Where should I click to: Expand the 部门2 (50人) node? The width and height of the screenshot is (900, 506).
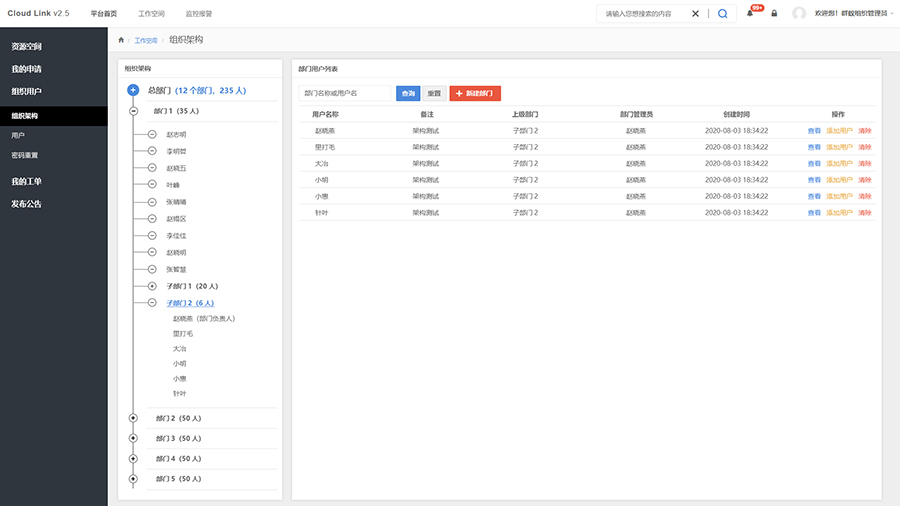(x=133, y=418)
